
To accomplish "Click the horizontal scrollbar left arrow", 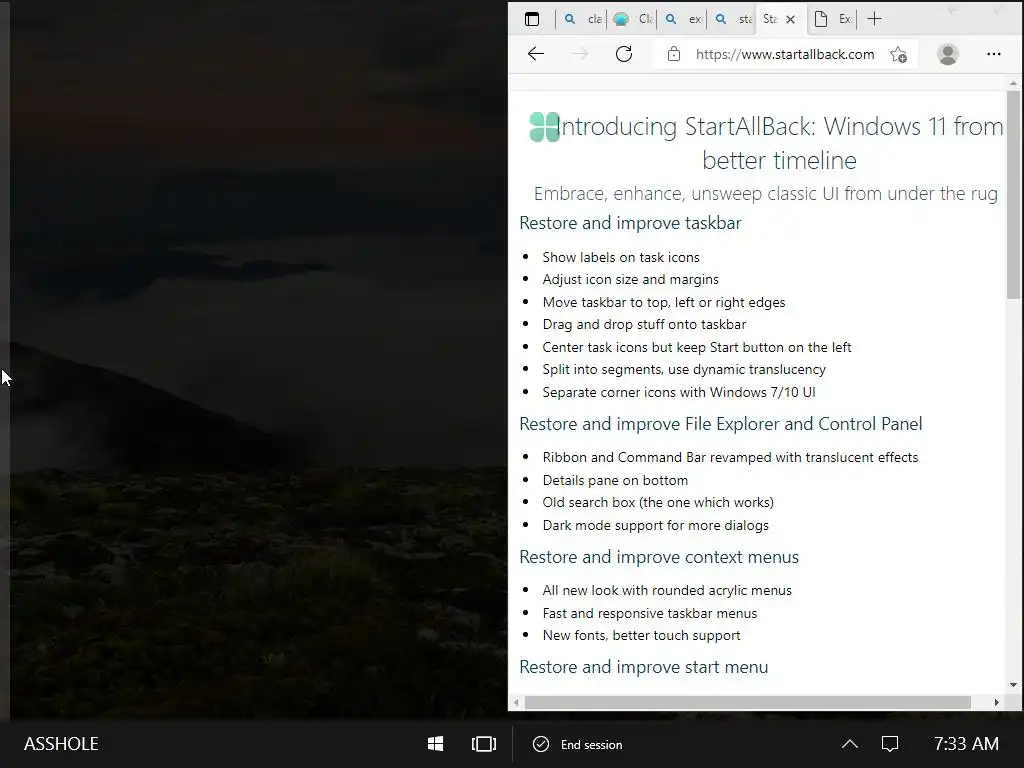I will 516,703.
